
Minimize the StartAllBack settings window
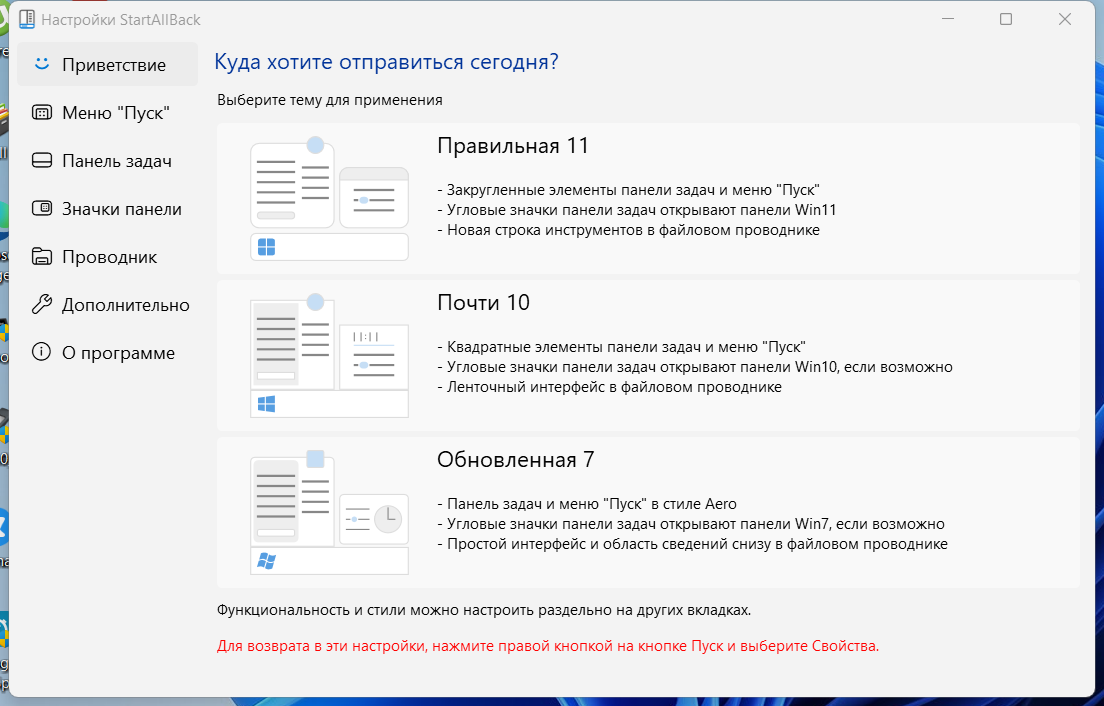click(x=948, y=19)
